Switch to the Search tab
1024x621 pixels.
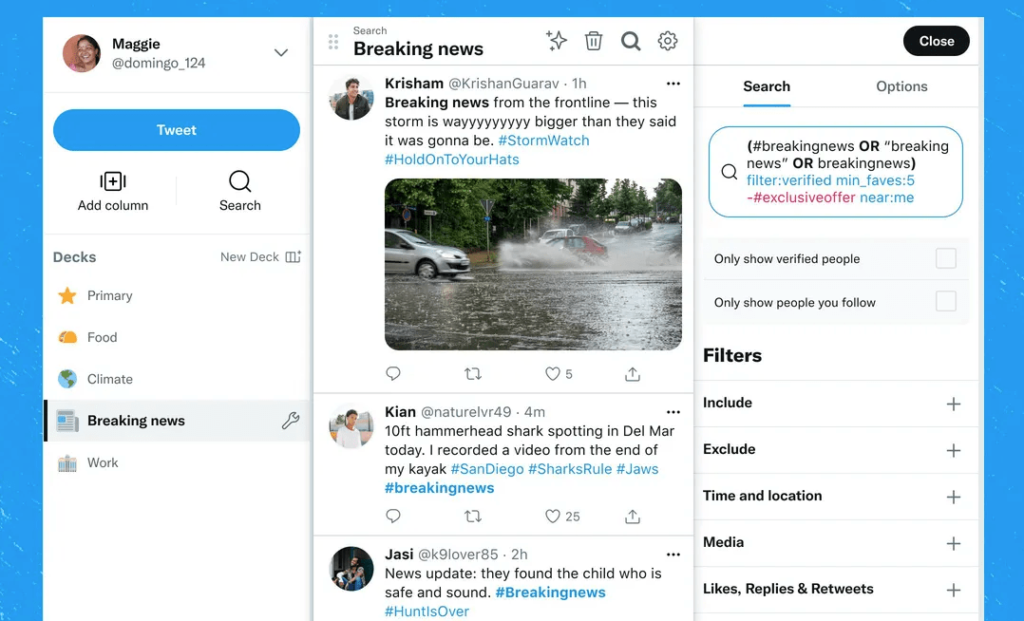coord(766,86)
